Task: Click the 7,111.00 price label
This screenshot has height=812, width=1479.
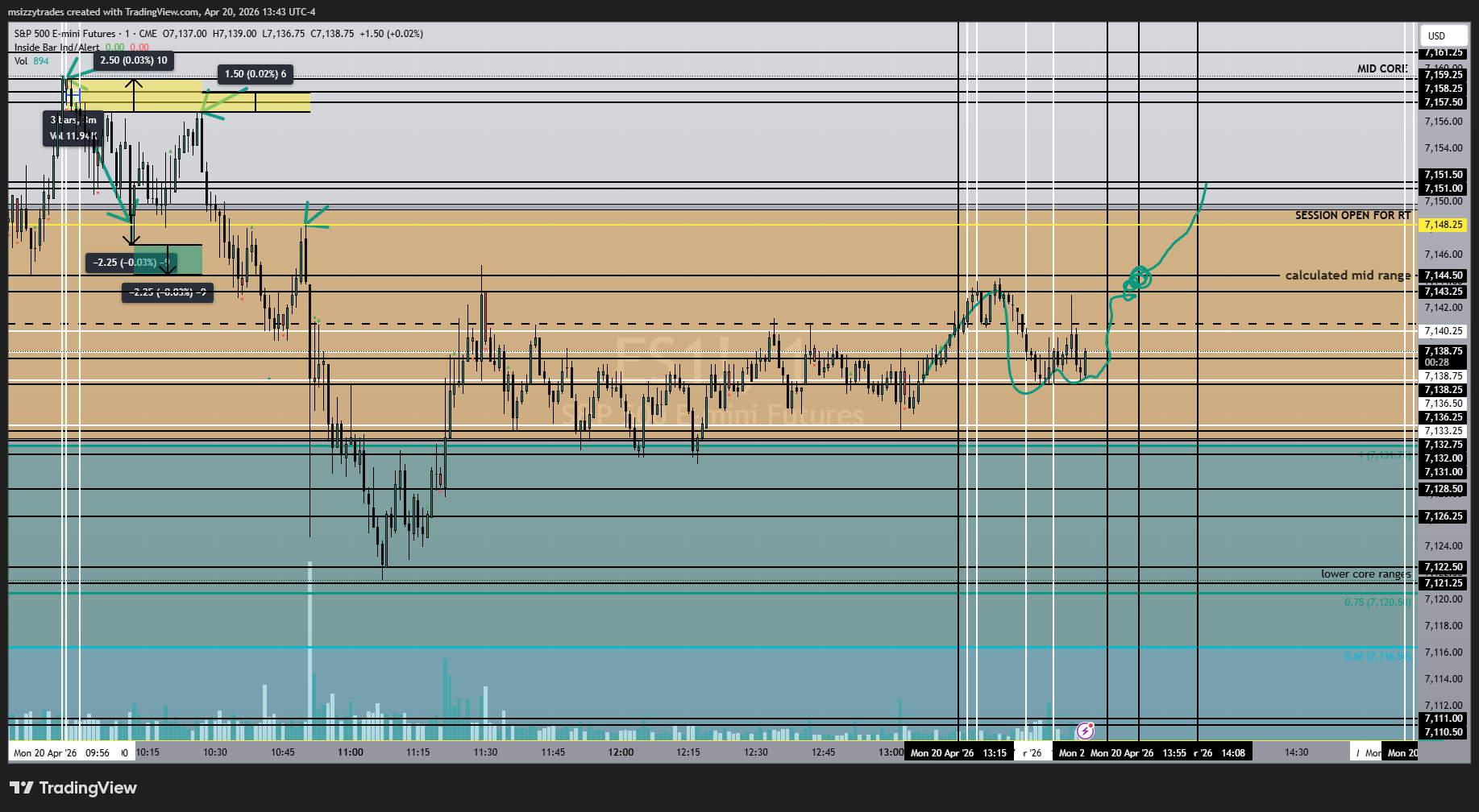Action: (x=1443, y=719)
